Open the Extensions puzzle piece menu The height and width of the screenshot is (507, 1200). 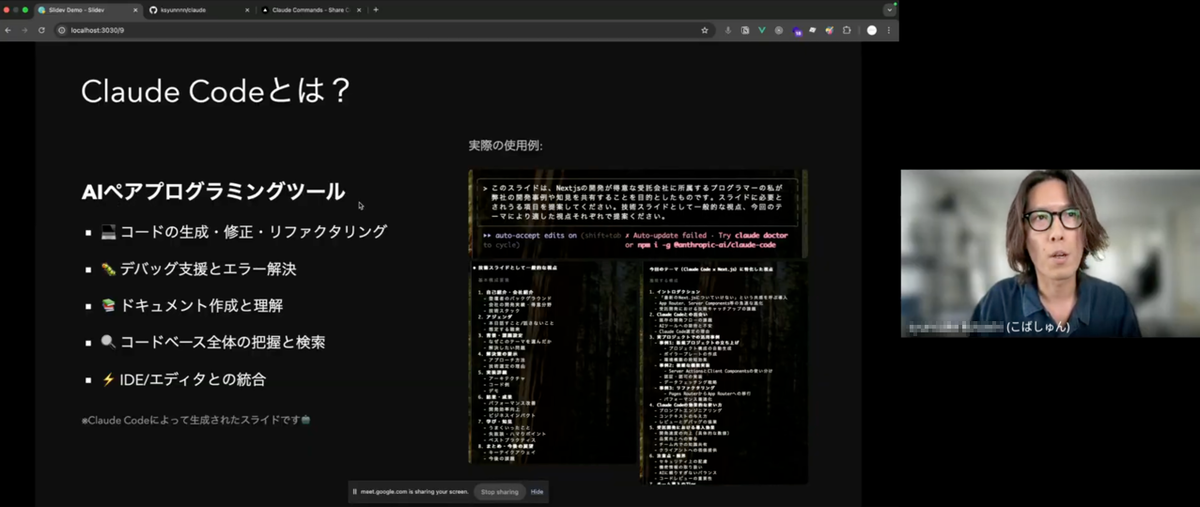(847, 30)
